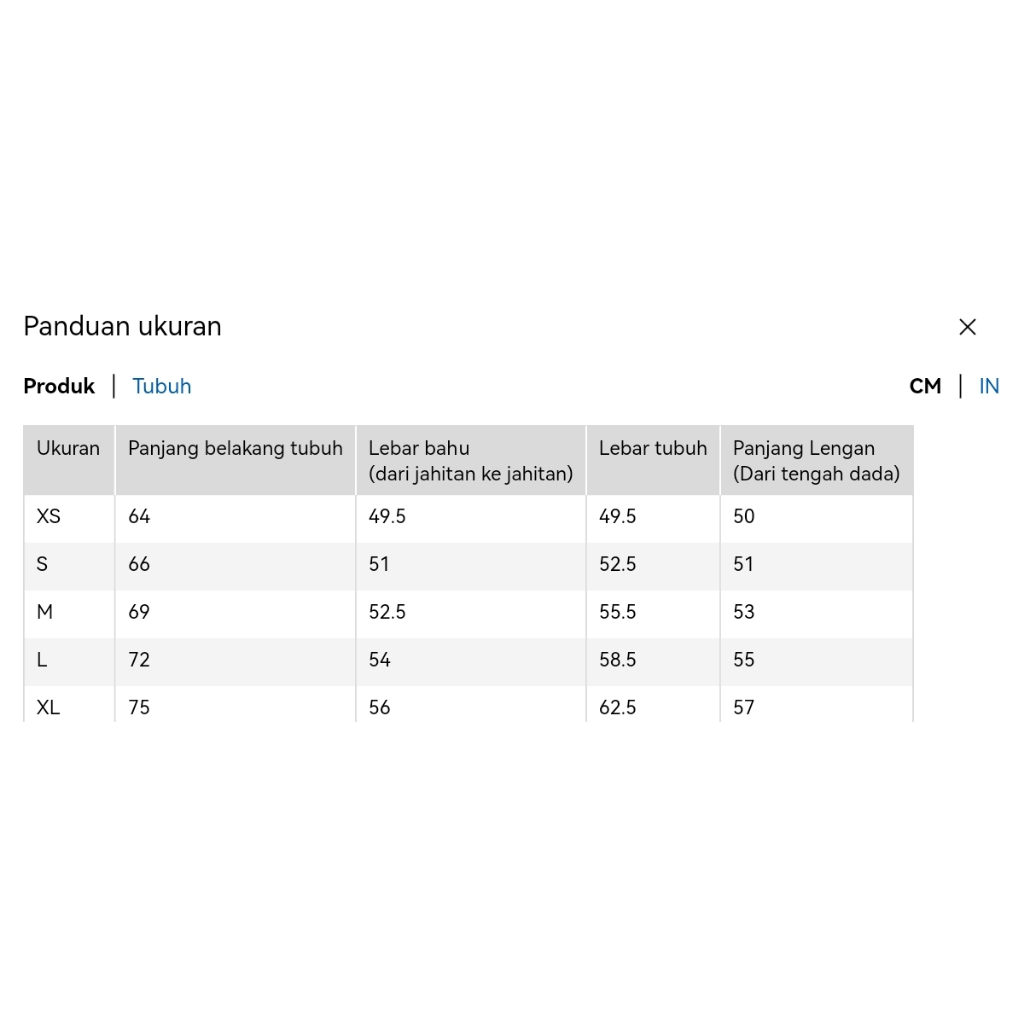This screenshot has height=1024, width=1024.
Task: Select the S size row label
Action: pyautogui.click(x=42, y=564)
